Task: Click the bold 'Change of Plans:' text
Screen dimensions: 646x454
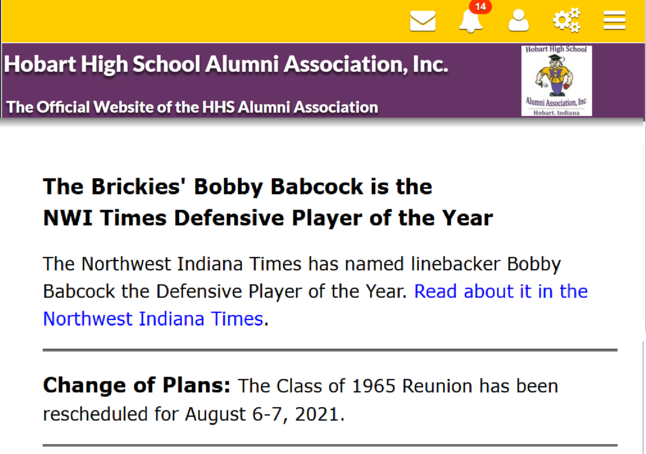Action: click(x=137, y=386)
